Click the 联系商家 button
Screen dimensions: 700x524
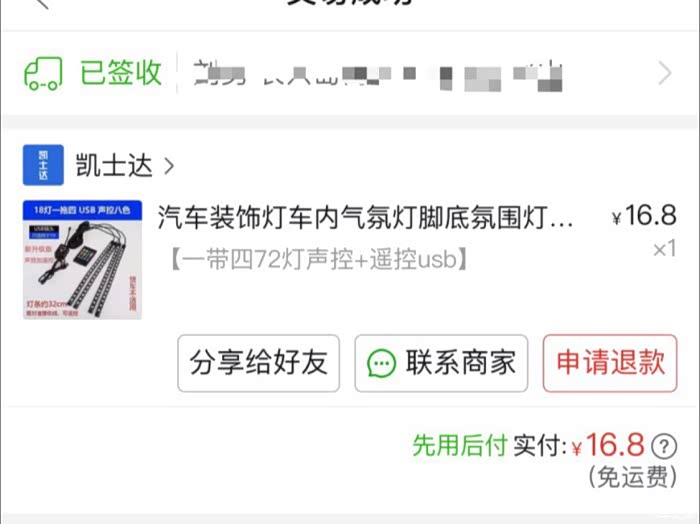pyautogui.click(x=441, y=363)
